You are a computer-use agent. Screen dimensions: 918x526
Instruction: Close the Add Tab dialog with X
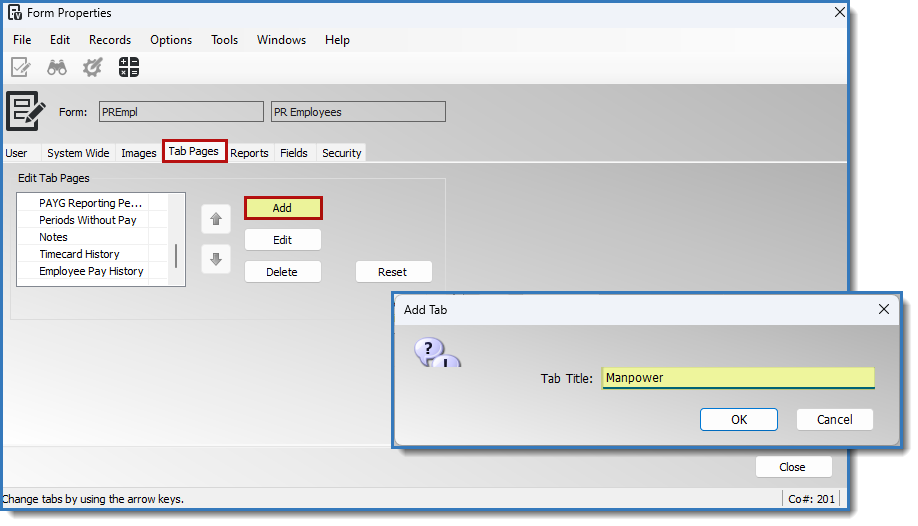click(884, 309)
